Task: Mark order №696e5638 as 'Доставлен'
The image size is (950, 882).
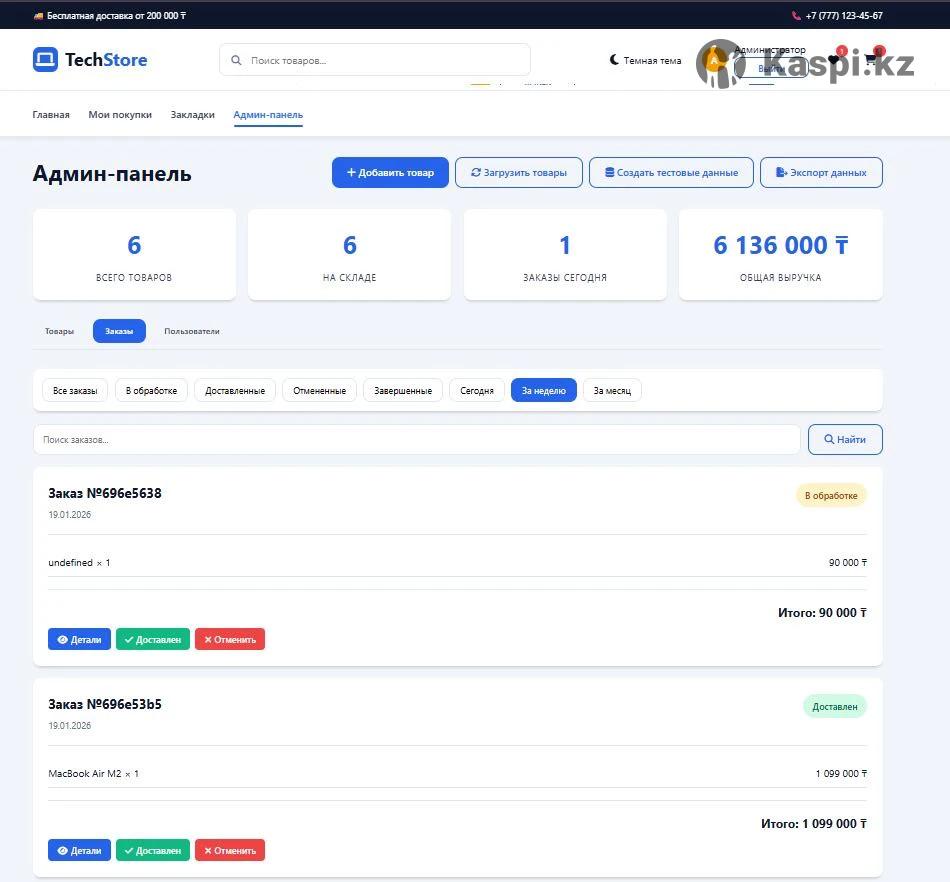Action: pyautogui.click(x=153, y=639)
